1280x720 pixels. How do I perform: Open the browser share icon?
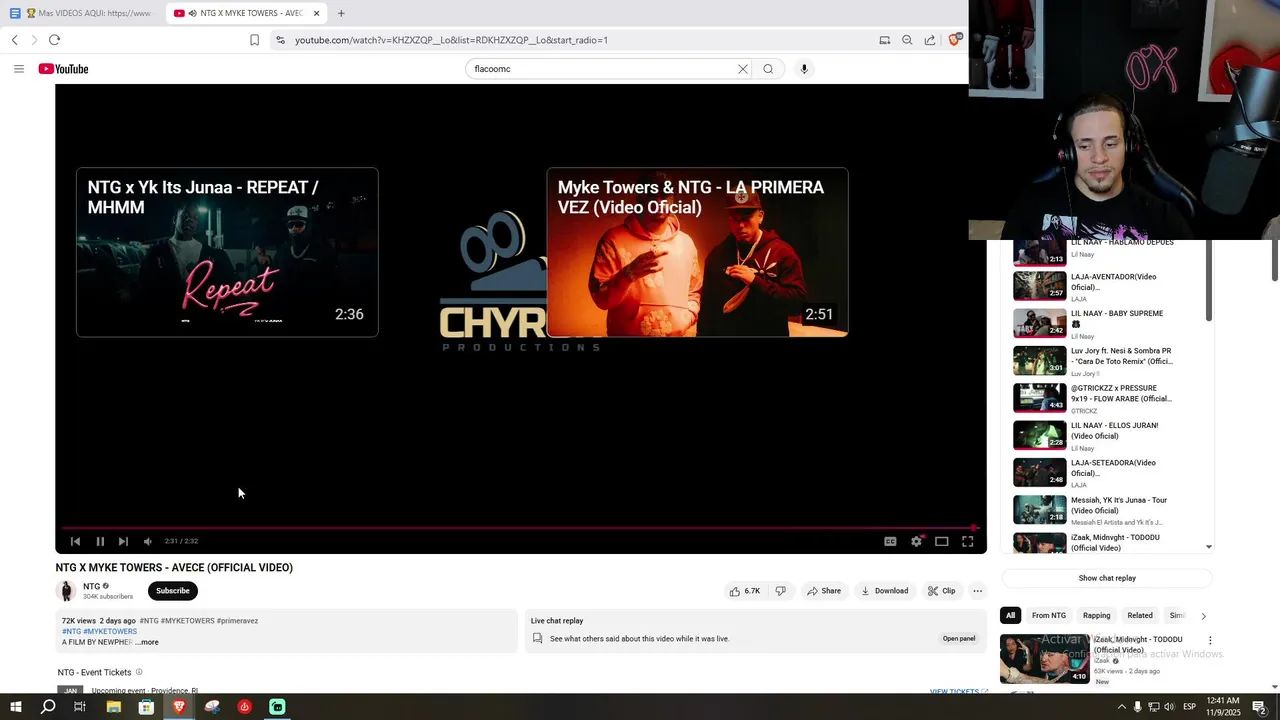point(930,40)
